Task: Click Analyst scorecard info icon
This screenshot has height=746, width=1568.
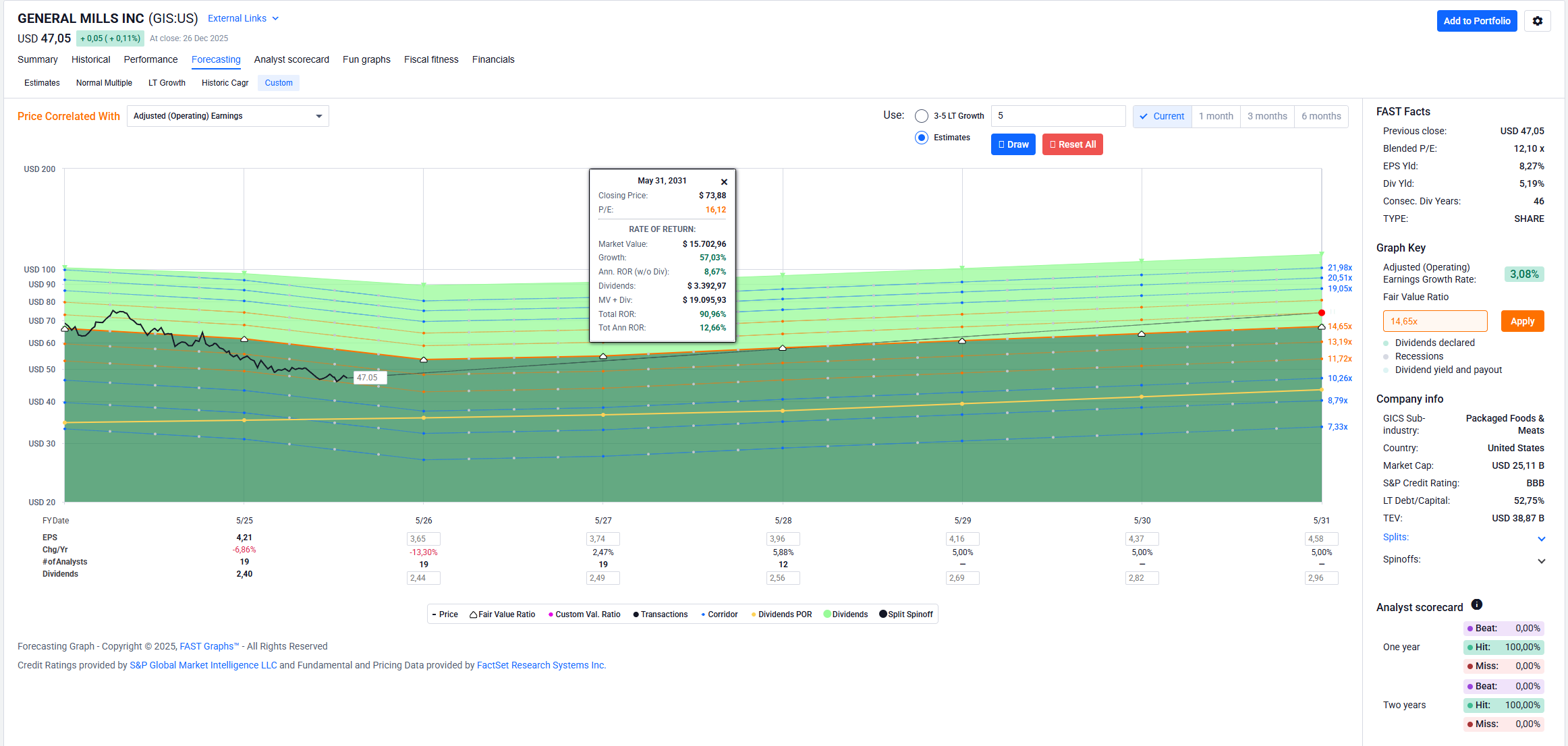Action: tap(1476, 604)
